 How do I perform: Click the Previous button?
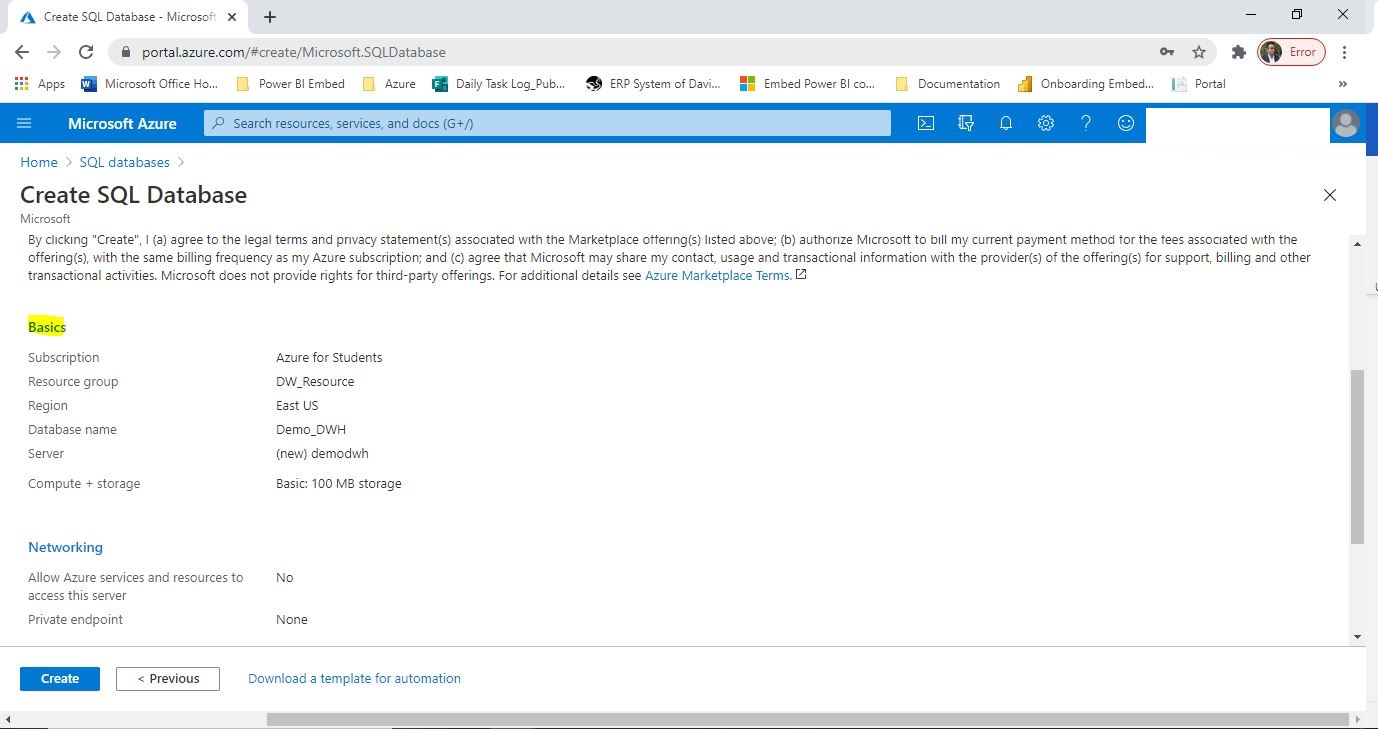pyautogui.click(x=168, y=678)
